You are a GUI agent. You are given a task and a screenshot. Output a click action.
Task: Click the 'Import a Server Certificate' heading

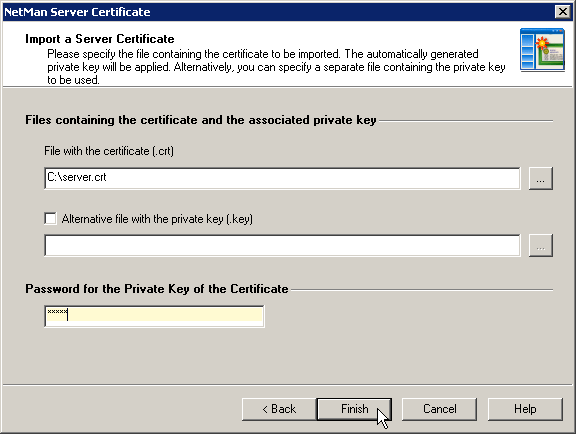[100, 39]
